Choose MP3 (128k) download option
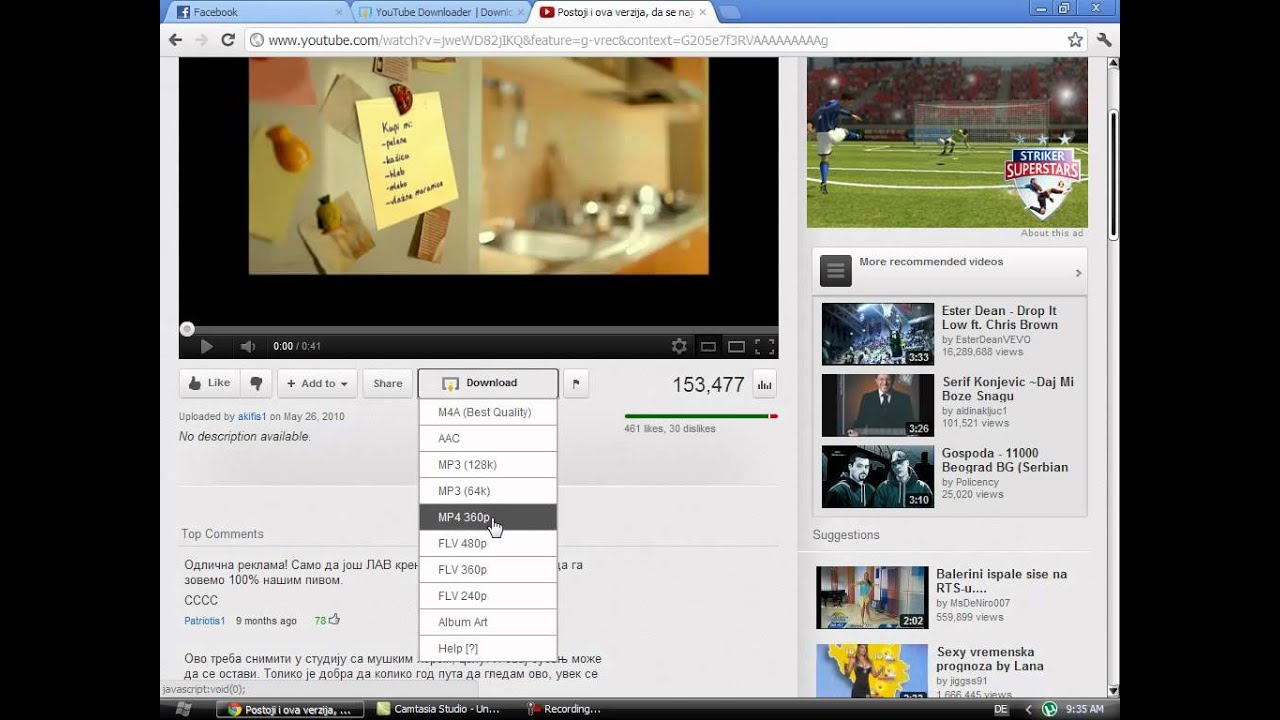 [x=488, y=465]
